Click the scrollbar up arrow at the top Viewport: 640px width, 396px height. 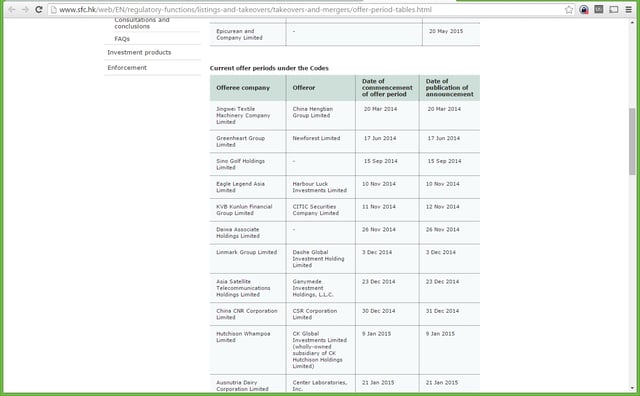(x=632, y=22)
